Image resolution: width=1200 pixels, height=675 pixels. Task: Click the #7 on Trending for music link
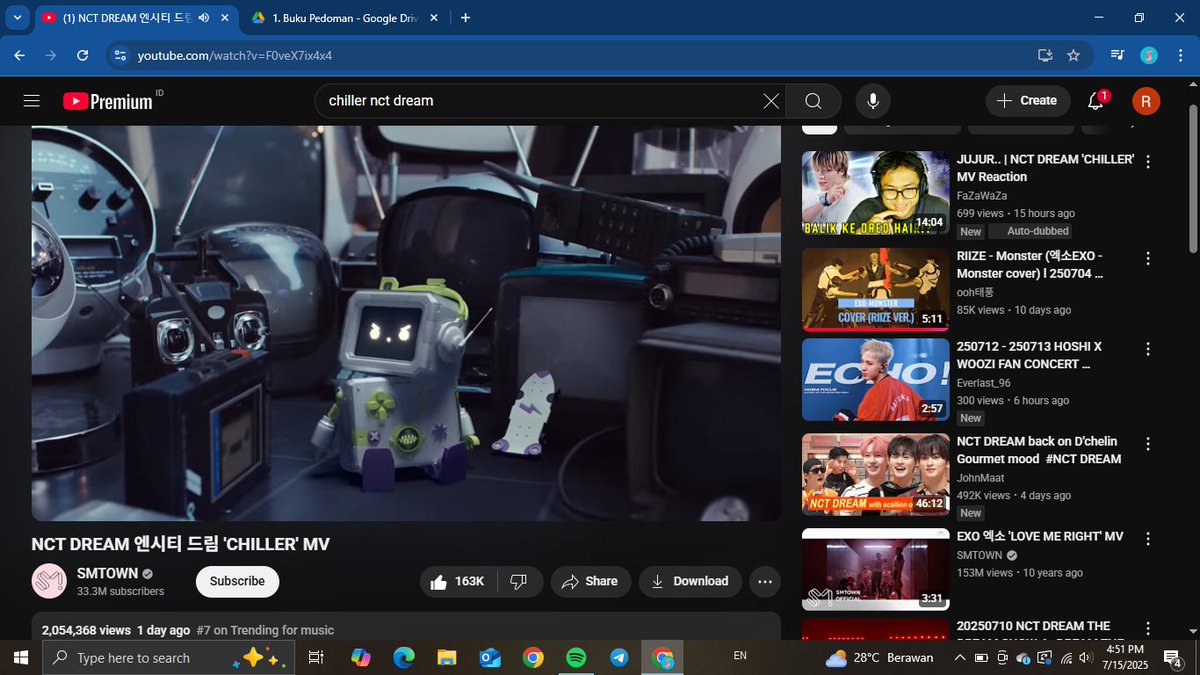265,630
